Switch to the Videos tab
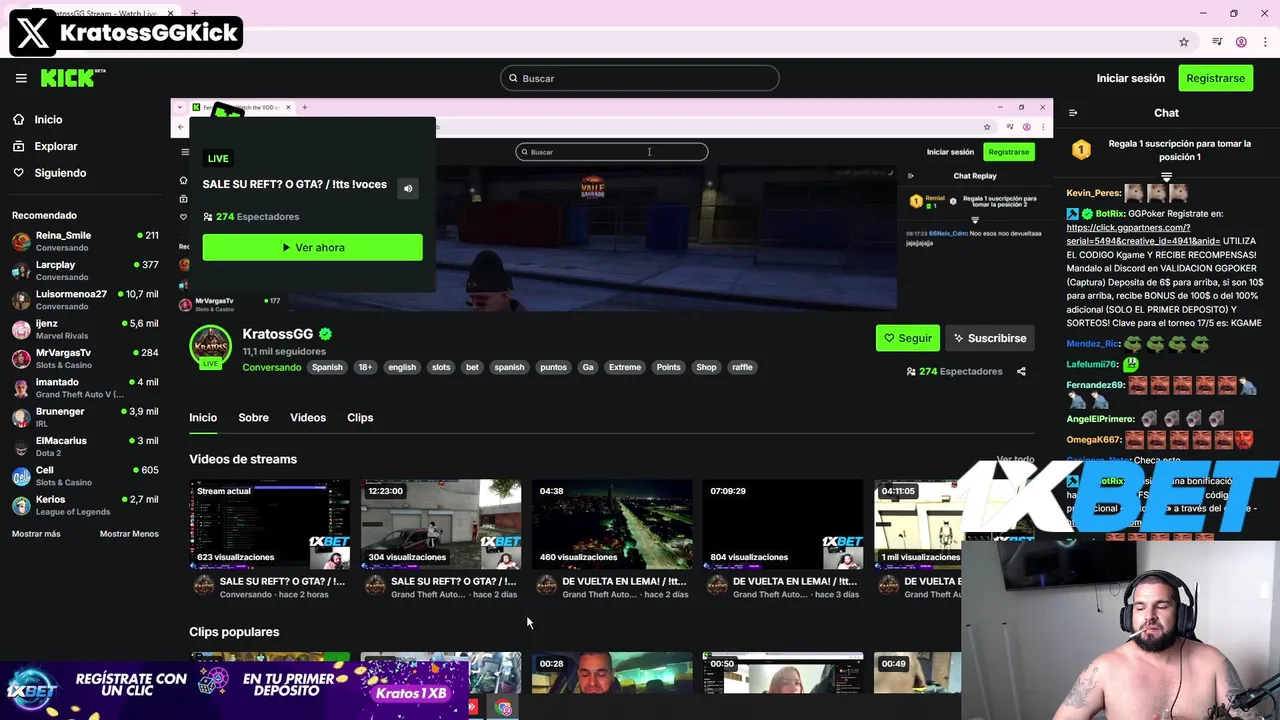The image size is (1280, 720). [x=308, y=418]
